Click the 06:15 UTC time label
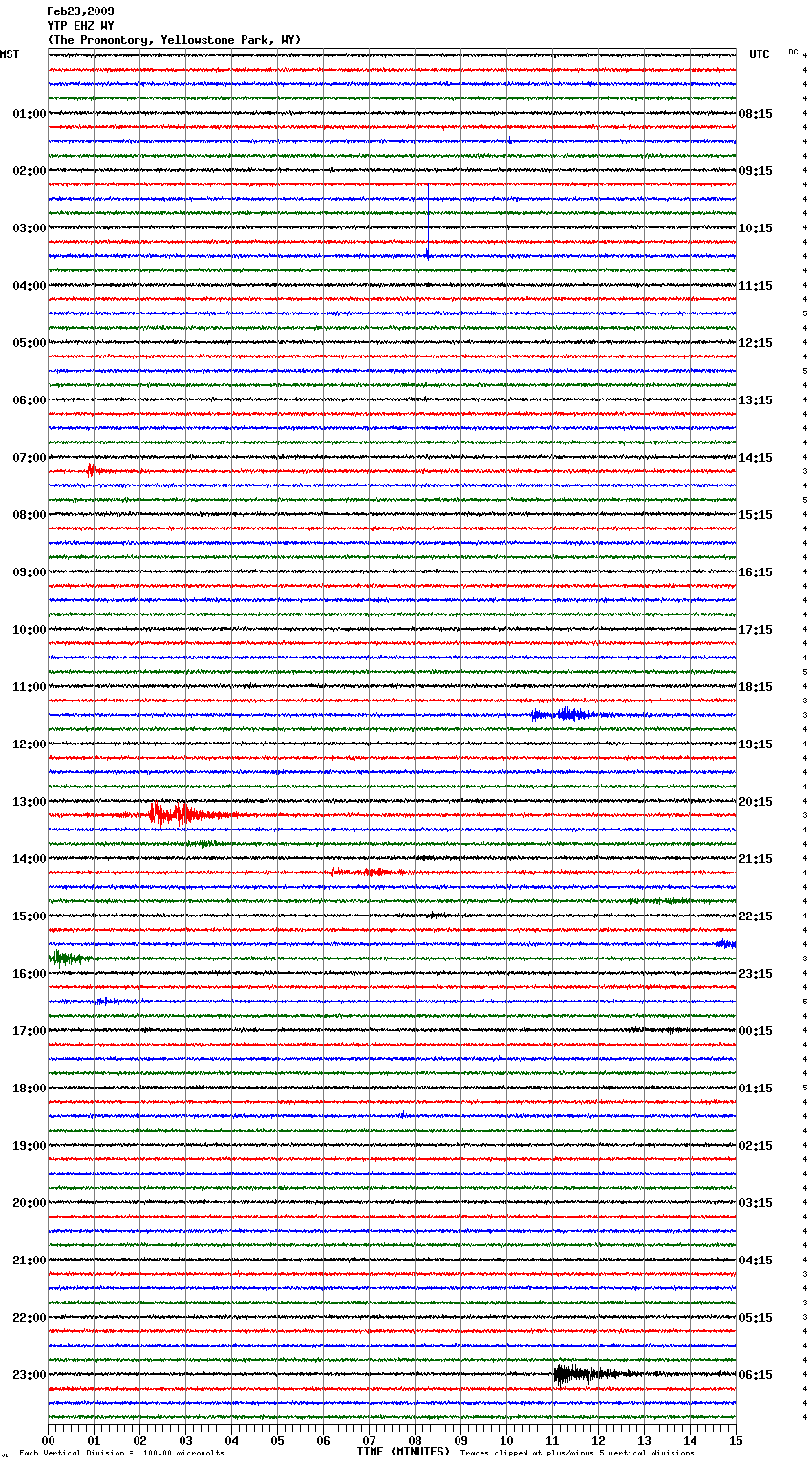 pos(756,1375)
